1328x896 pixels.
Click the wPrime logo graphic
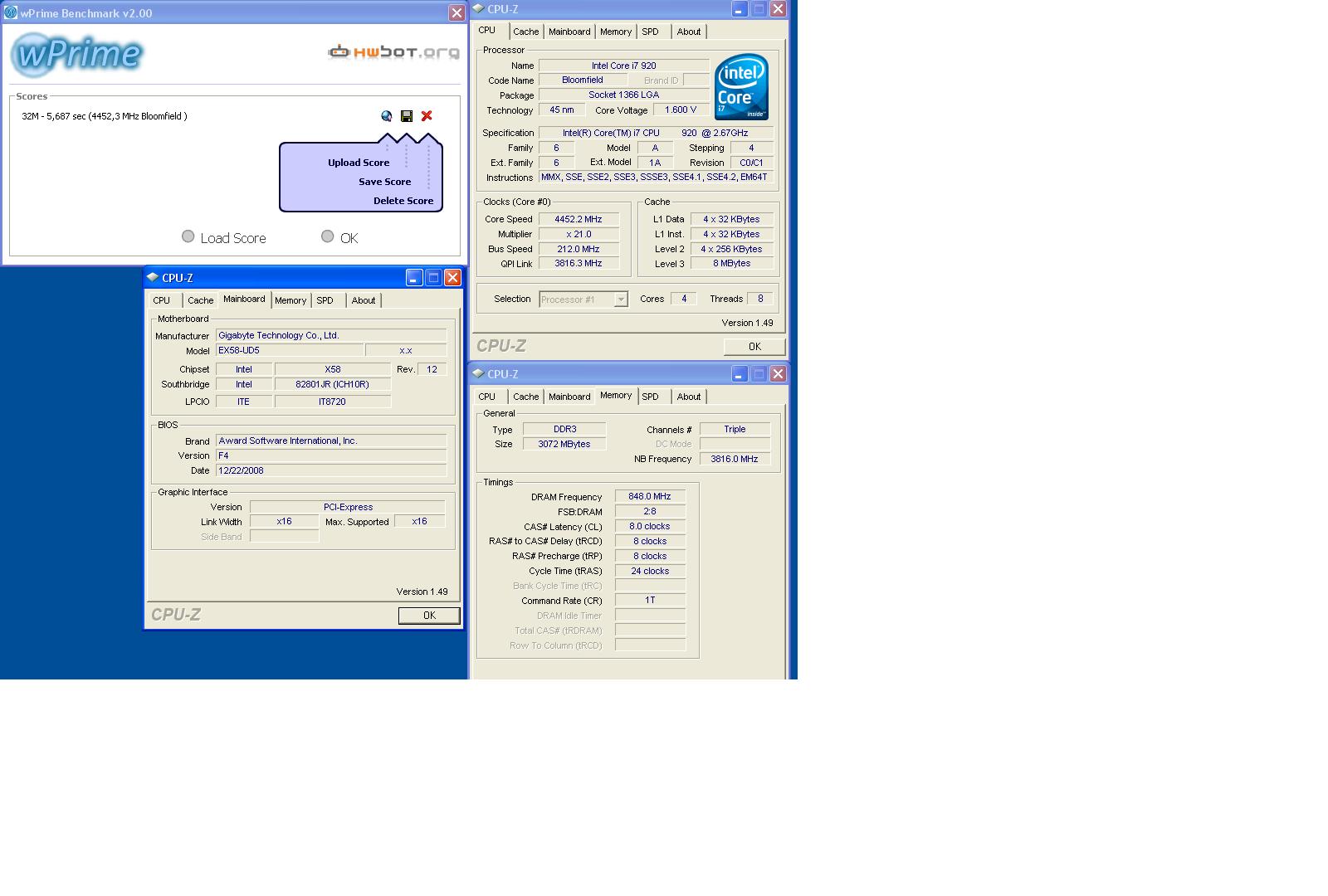coord(77,55)
